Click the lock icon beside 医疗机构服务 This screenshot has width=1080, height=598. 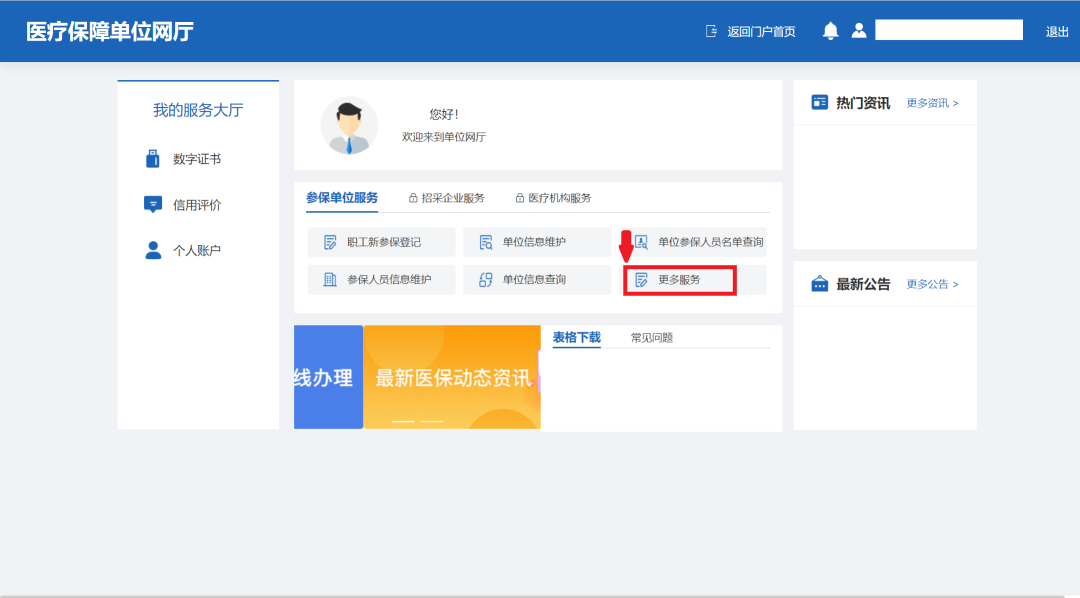[520, 198]
